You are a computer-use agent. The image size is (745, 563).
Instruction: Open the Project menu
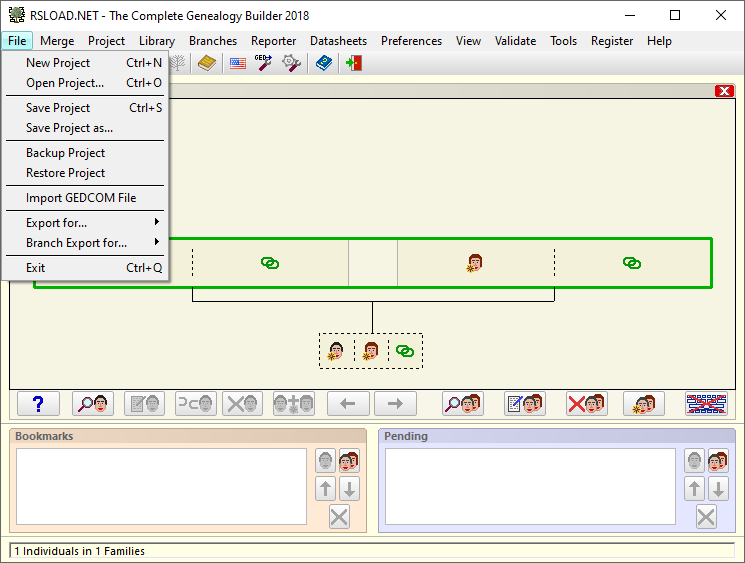pos(106,41)
